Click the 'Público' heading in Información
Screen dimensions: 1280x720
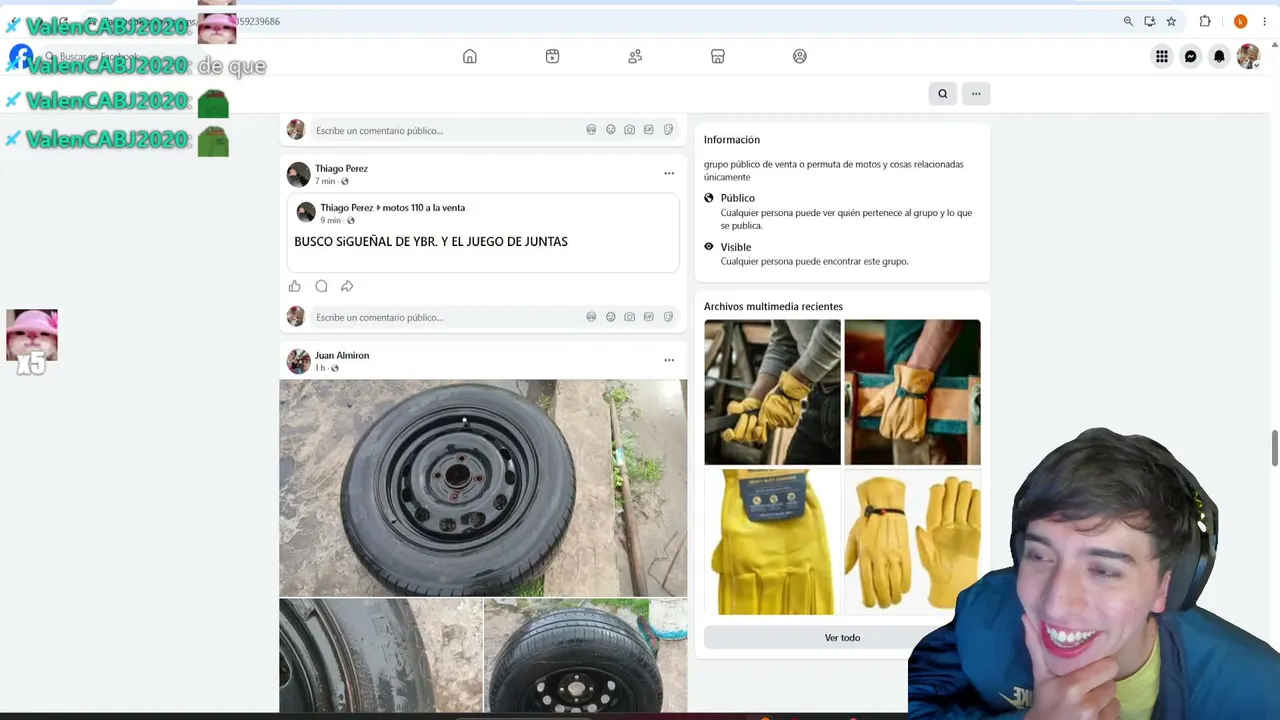(738, 198)
